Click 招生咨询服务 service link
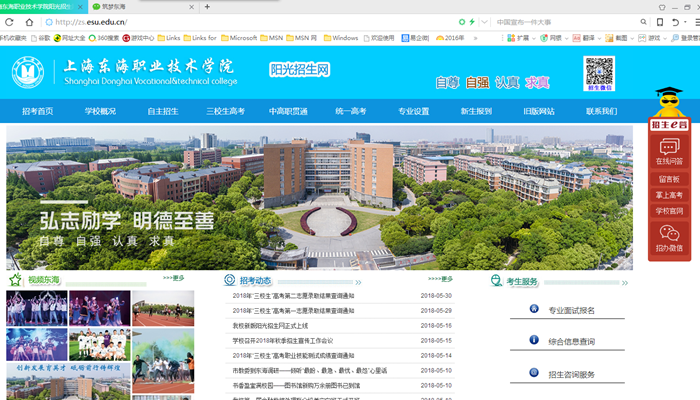 [571, 375]
